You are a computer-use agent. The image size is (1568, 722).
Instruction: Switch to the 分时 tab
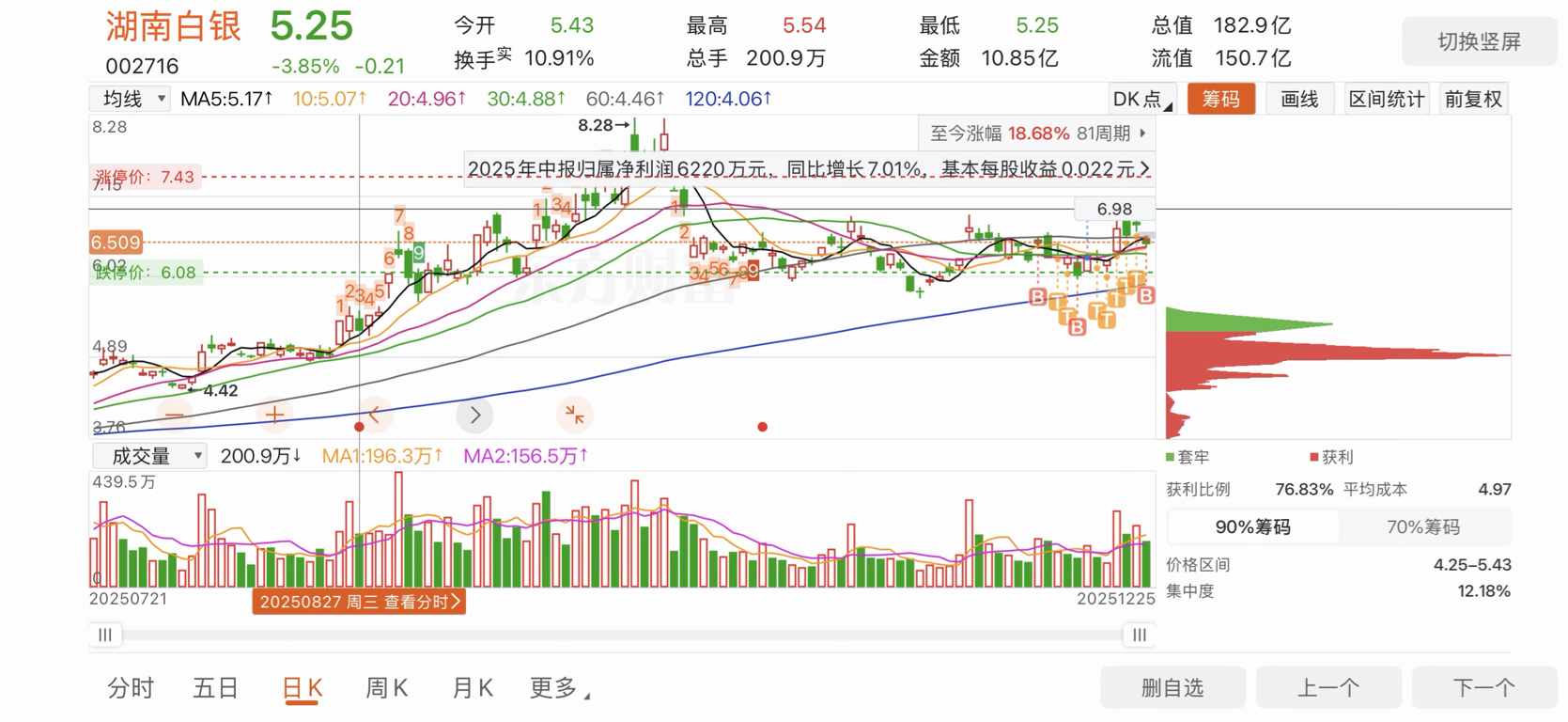coord(131,688)
